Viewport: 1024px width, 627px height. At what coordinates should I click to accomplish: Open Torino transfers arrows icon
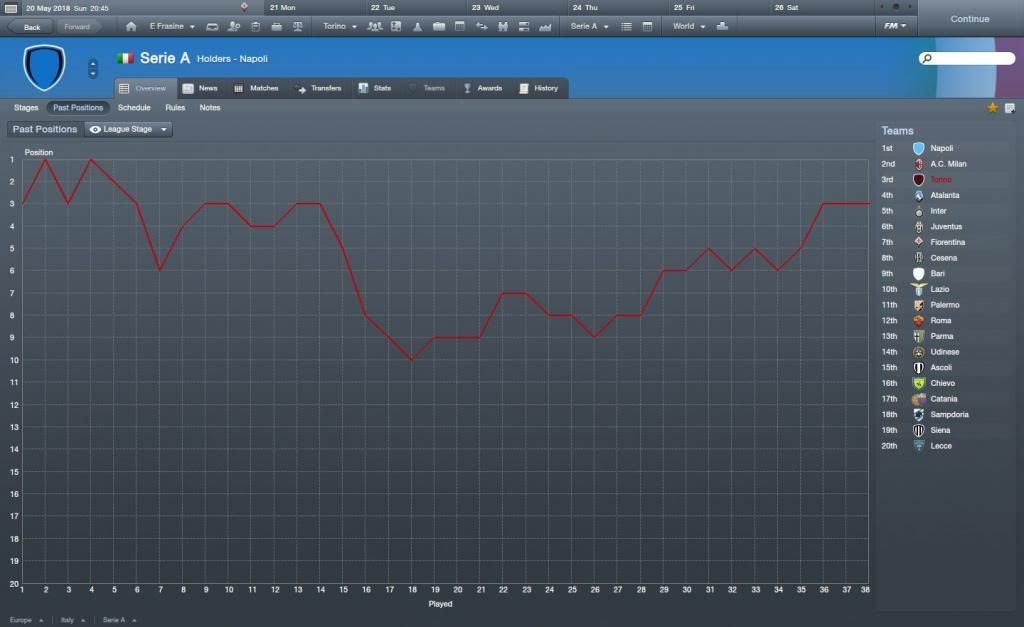tap(481, 27)
